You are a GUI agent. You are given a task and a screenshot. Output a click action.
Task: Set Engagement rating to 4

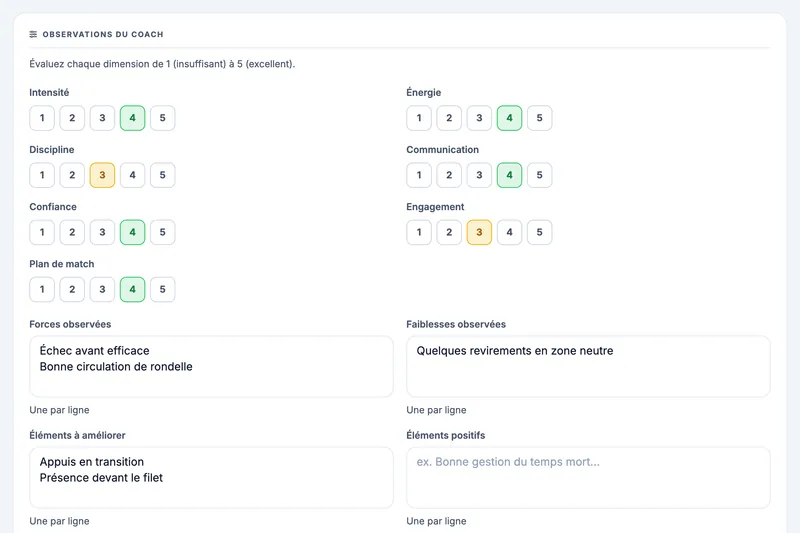pyautogui.click(x=509, y=232)
